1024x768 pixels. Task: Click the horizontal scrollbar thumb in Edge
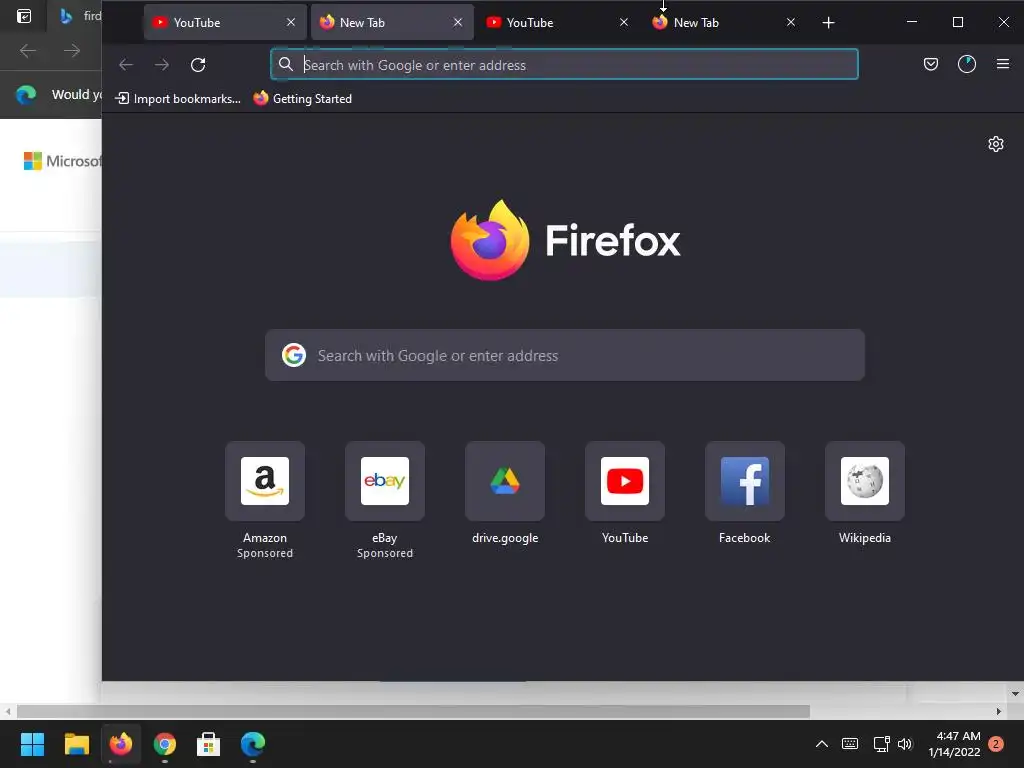coord(413,711)
